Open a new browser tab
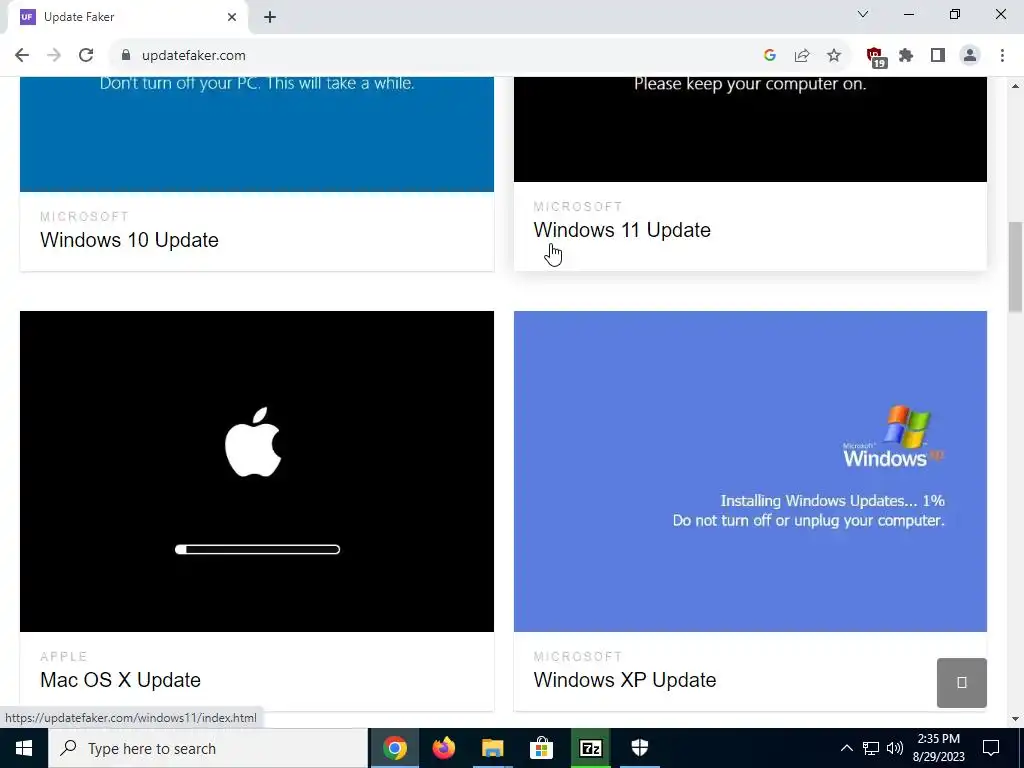Image resolution: width=1024 pixels, height=768 pixels. tap(270, 17)
